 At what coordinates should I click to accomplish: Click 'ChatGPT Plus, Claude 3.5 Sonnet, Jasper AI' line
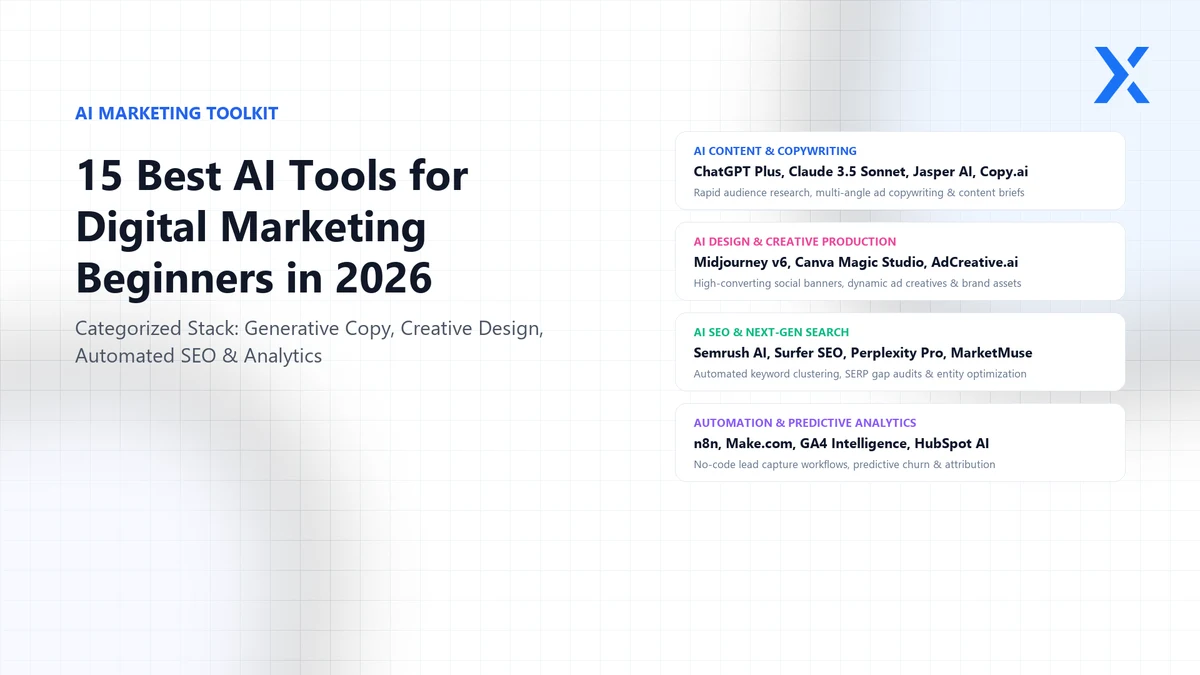pyautogui.click(x=861, y=172)
